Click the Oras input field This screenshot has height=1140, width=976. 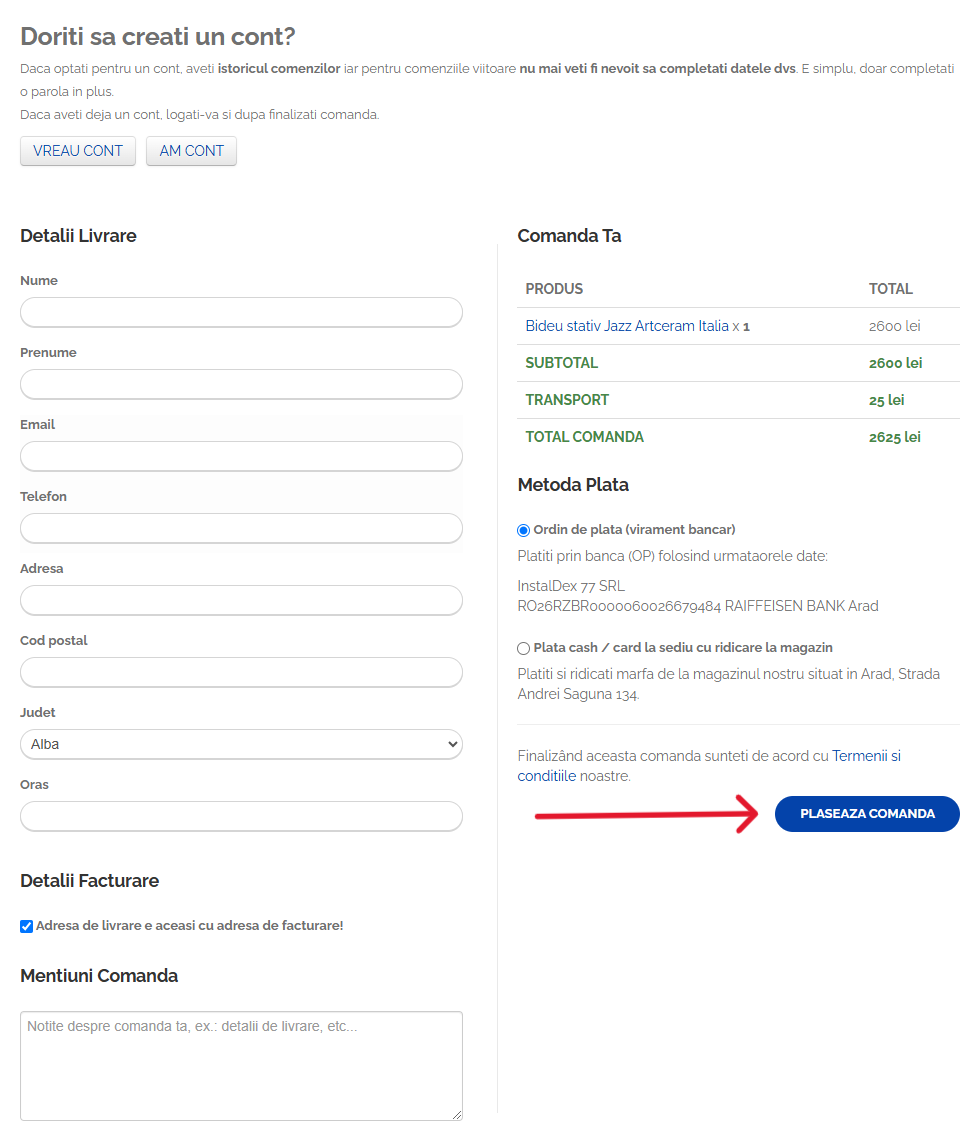[x=241, y=816]
